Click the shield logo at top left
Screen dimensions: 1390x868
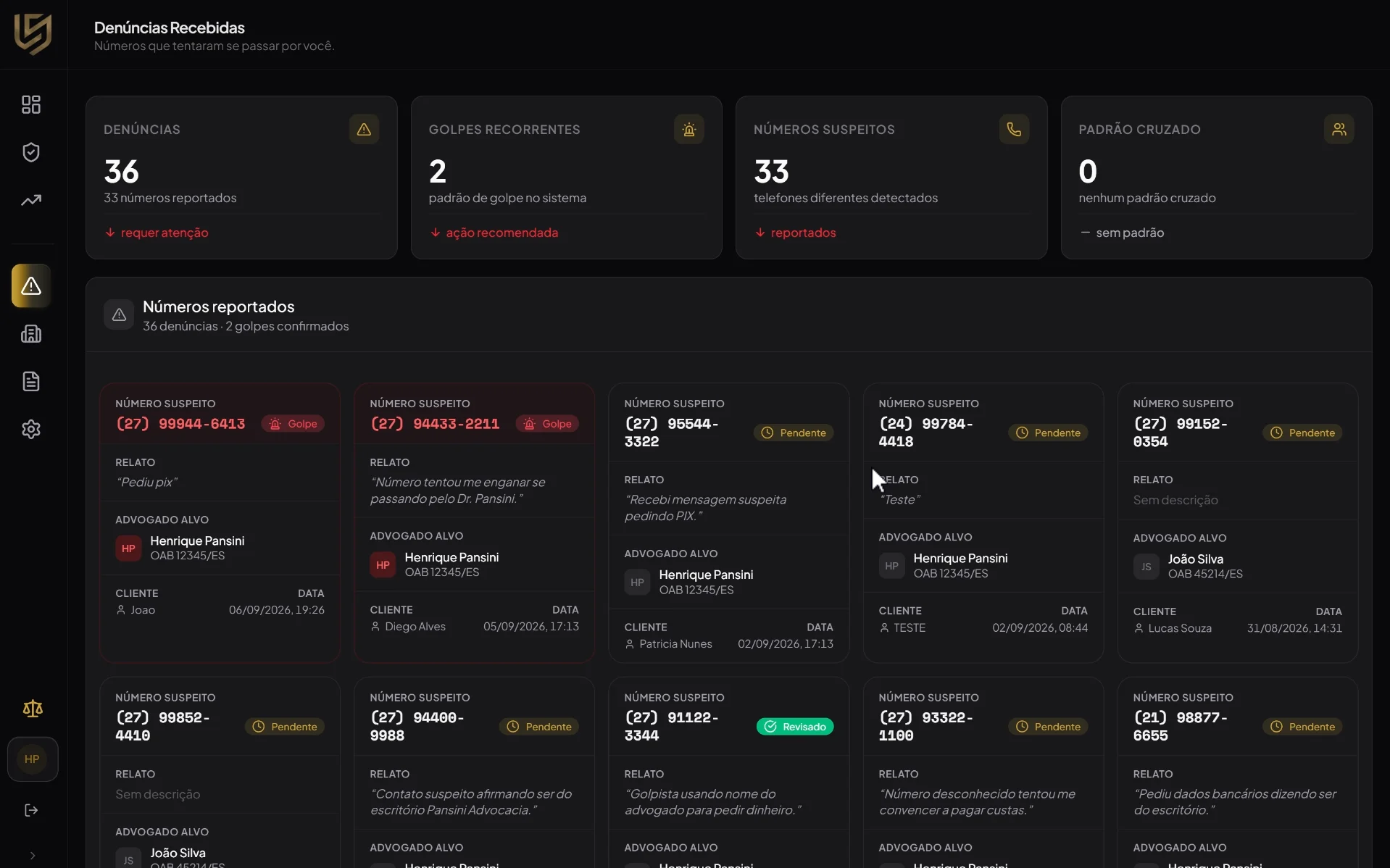pos(33,34)
